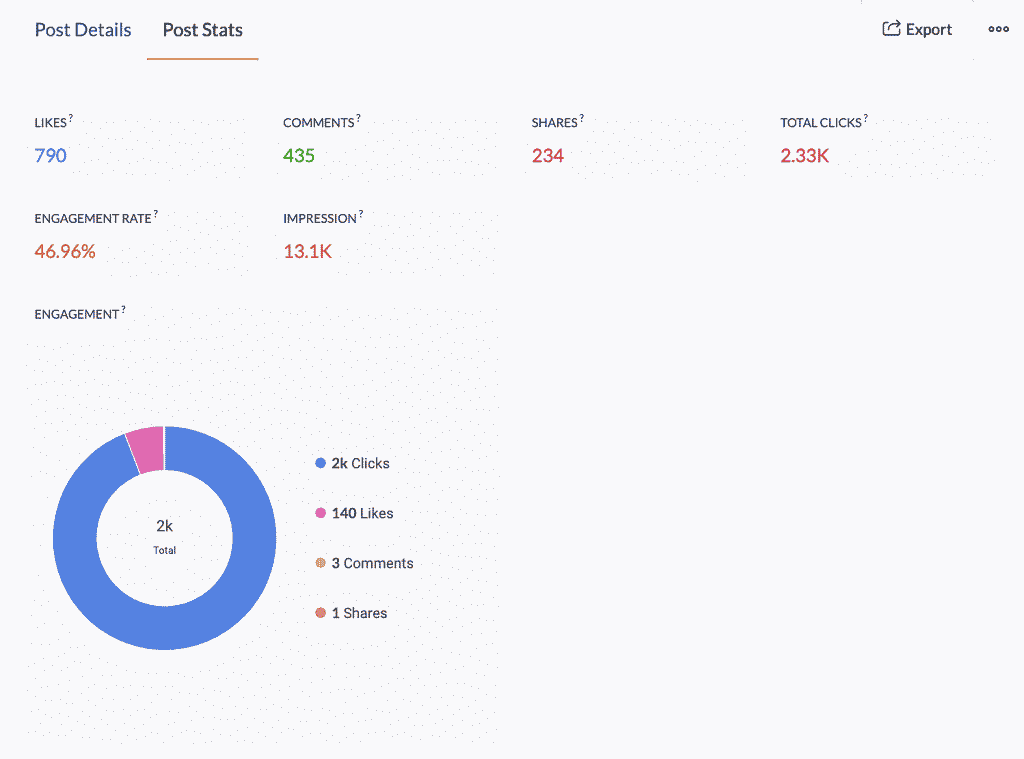This screenshot has height=759, width=1024.
Task: Show help tooltip next to Engagement heading
Action: (123, 310)
